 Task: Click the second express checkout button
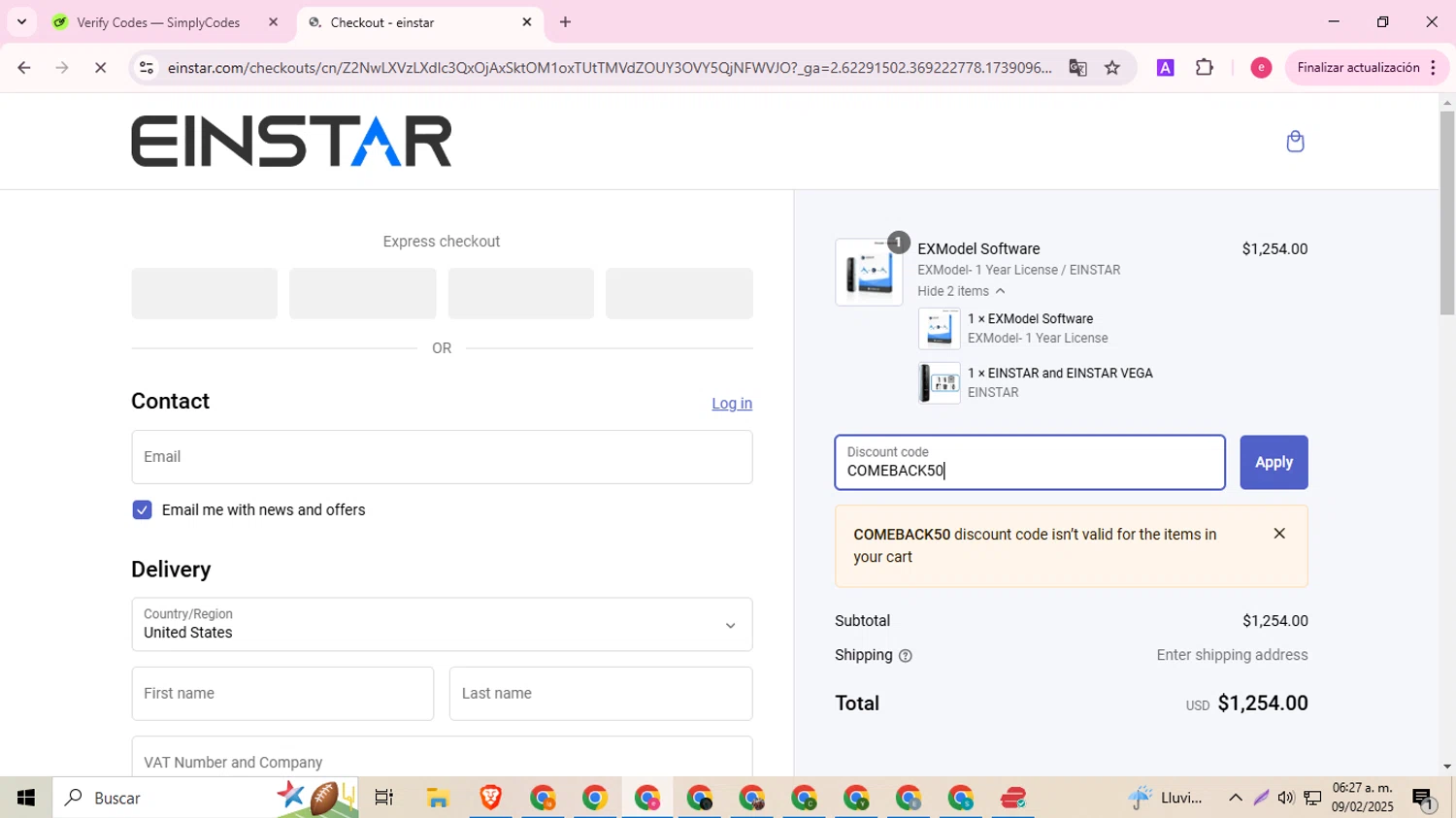[362, 294]
